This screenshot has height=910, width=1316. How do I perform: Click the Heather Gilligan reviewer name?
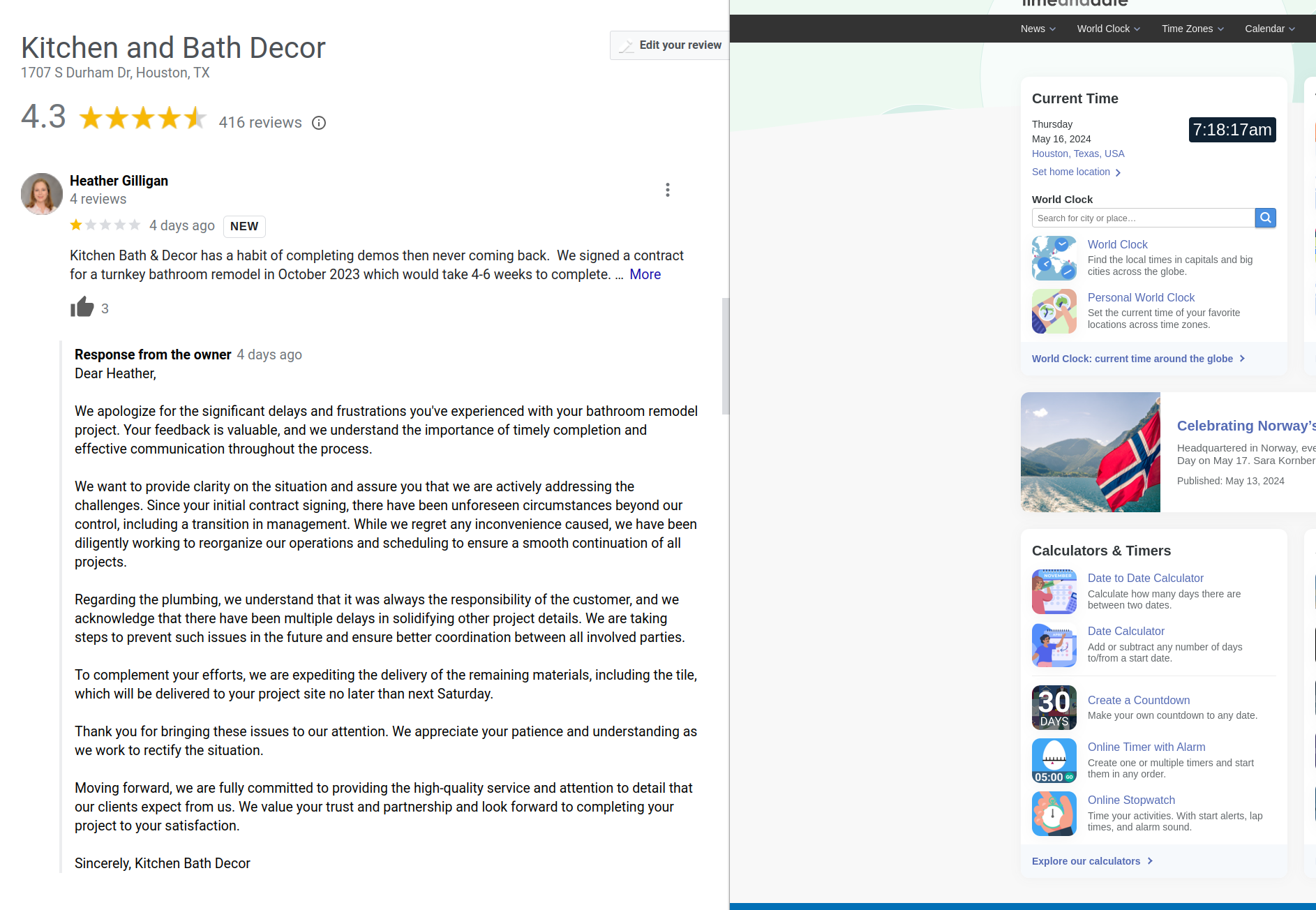(119, 181)
